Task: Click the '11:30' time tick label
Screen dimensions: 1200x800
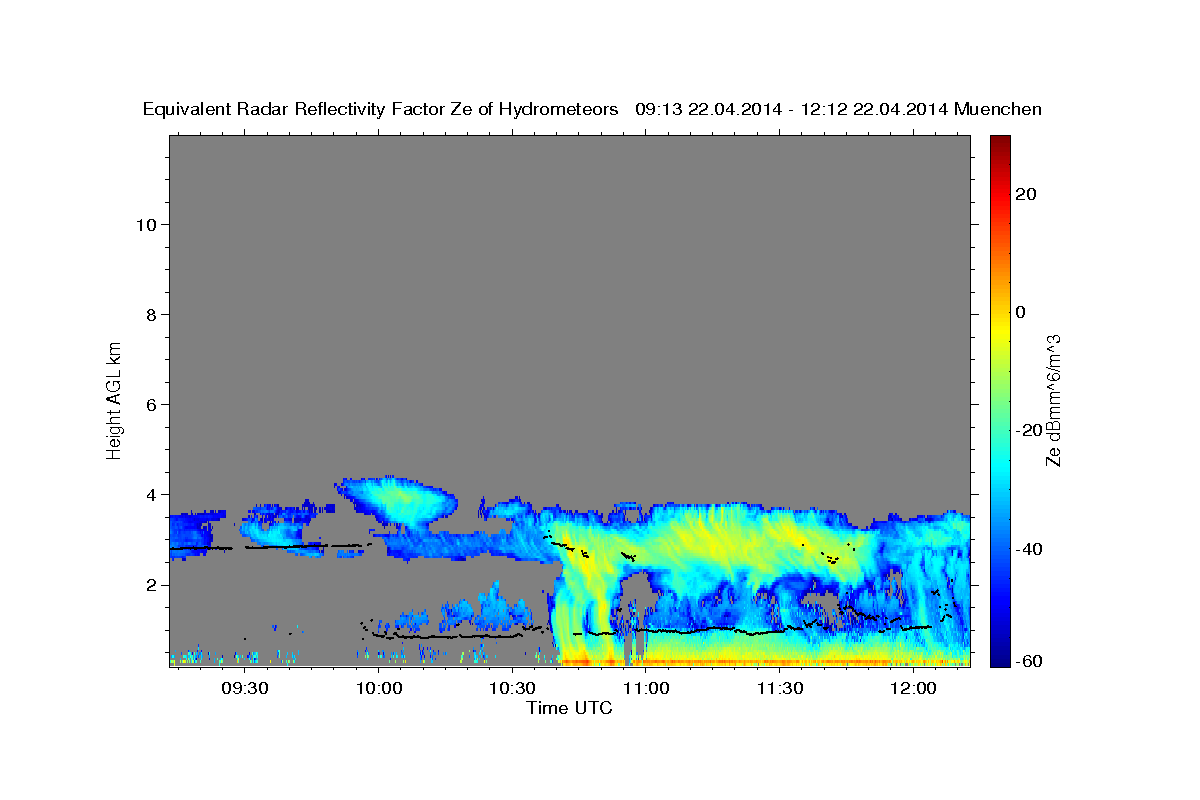Action: click(780, 688)
